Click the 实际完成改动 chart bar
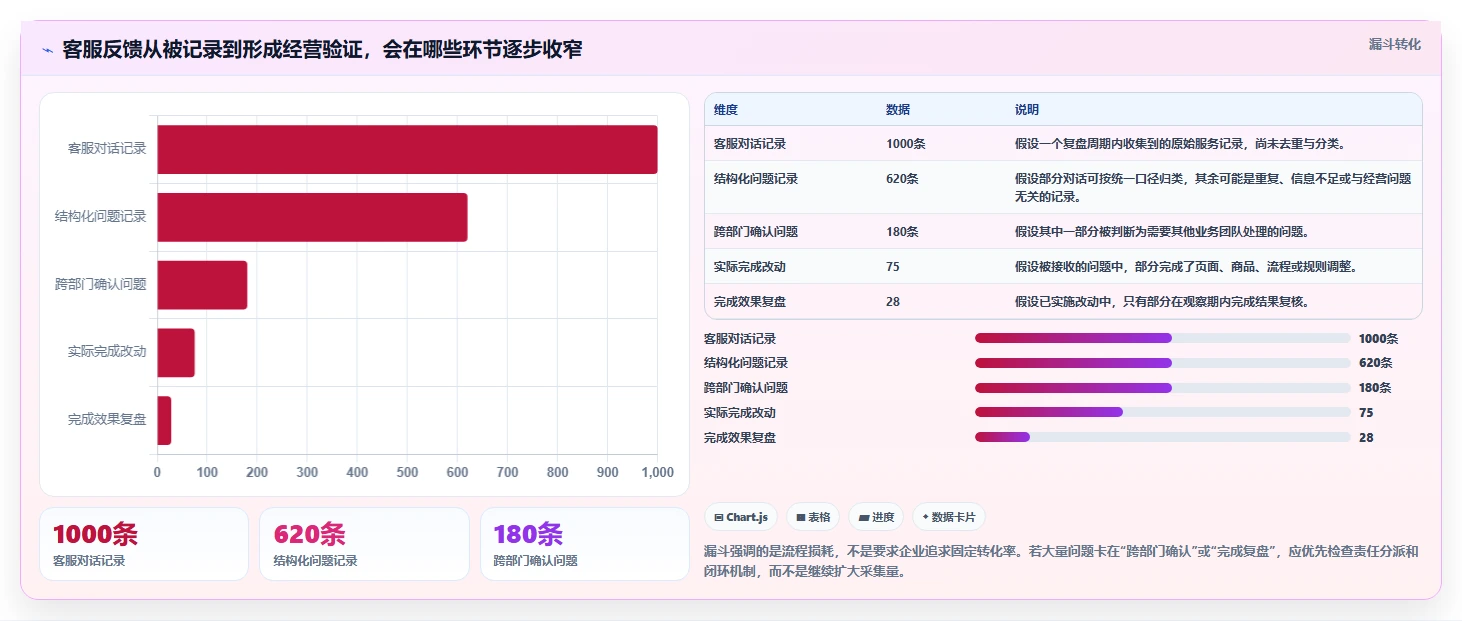This screenshot has width=1462, height=621. (176, 352)
